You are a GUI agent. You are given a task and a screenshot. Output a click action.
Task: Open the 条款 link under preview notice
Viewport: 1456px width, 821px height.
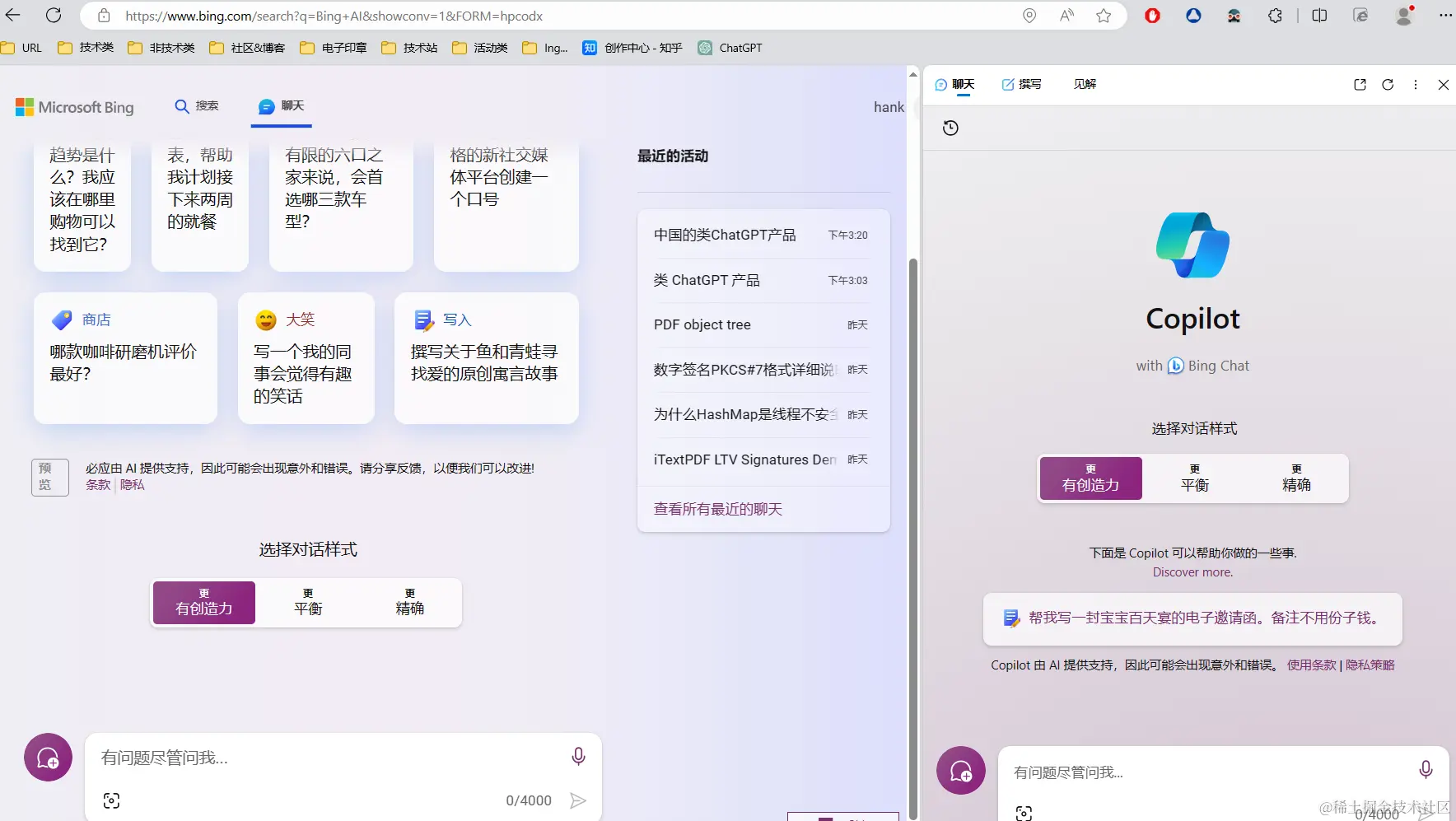[98, 485]
